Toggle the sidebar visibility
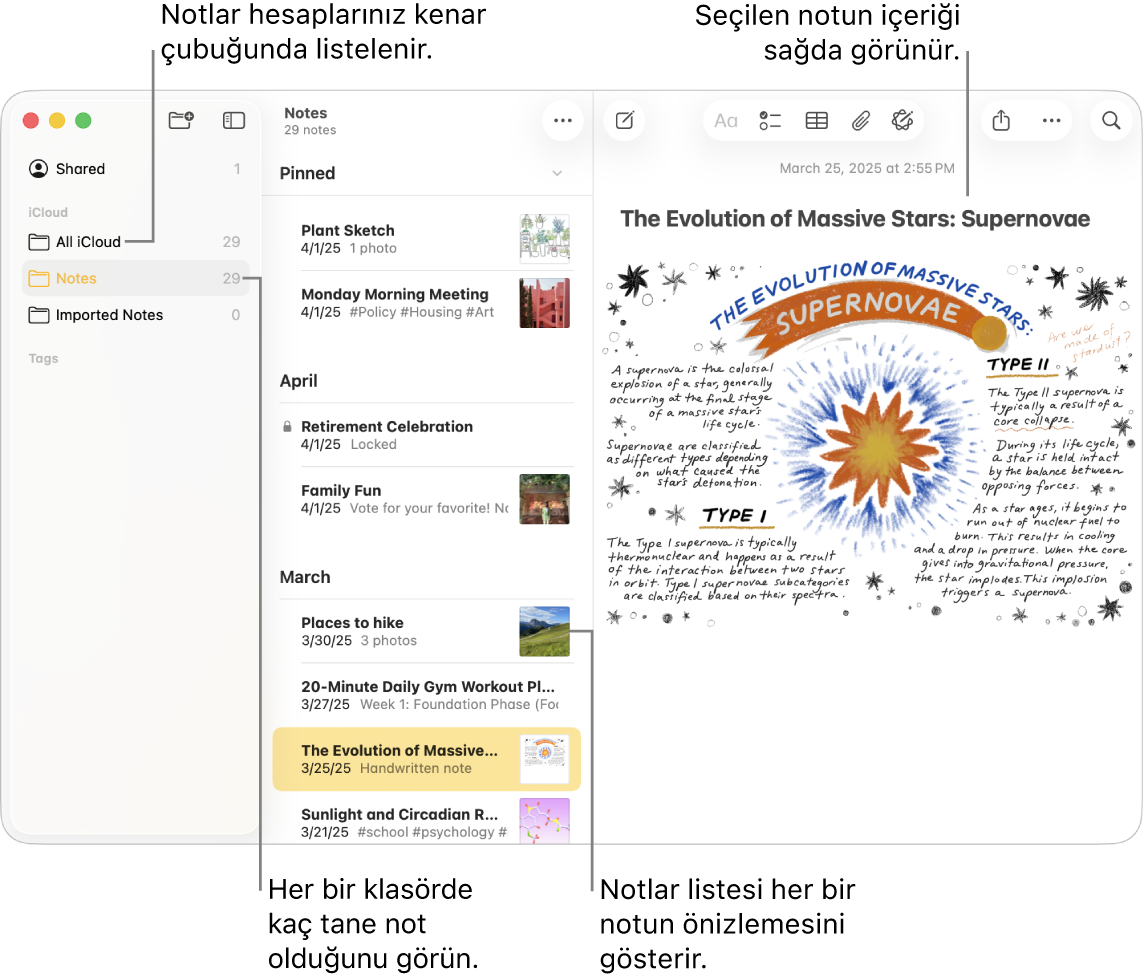1144x979 pixels. 233,120
